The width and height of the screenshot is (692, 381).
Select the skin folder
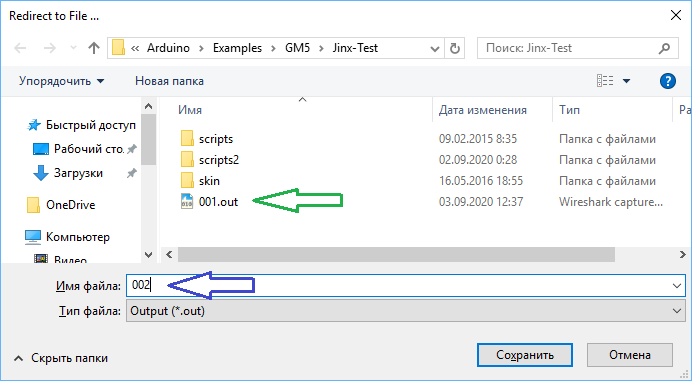[x=200, y=181]
